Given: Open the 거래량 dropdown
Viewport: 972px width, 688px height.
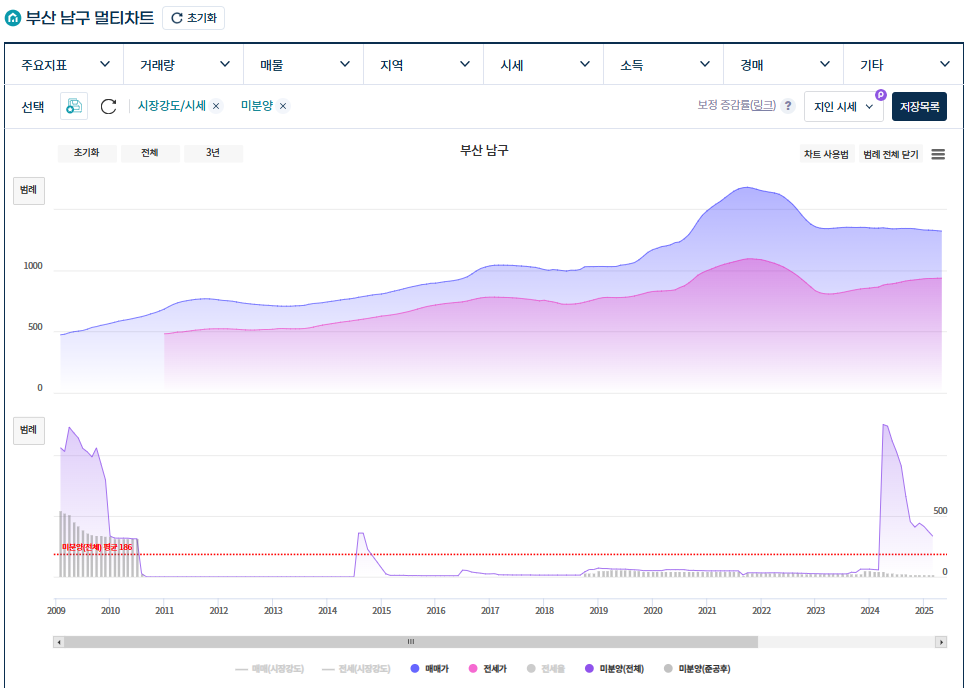Looking at the screenshot, I should tap(180, 63).
